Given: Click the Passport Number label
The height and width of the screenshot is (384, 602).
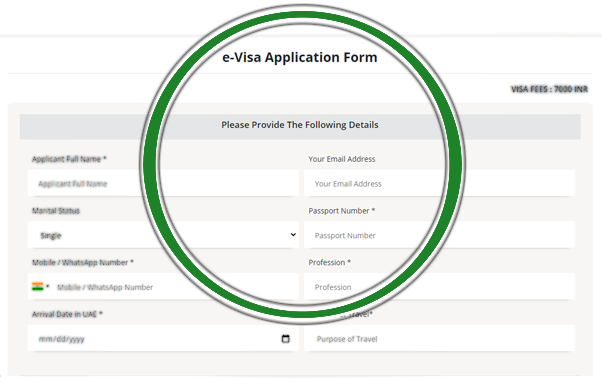Looking at the screenshot, I should pos(342,211).
